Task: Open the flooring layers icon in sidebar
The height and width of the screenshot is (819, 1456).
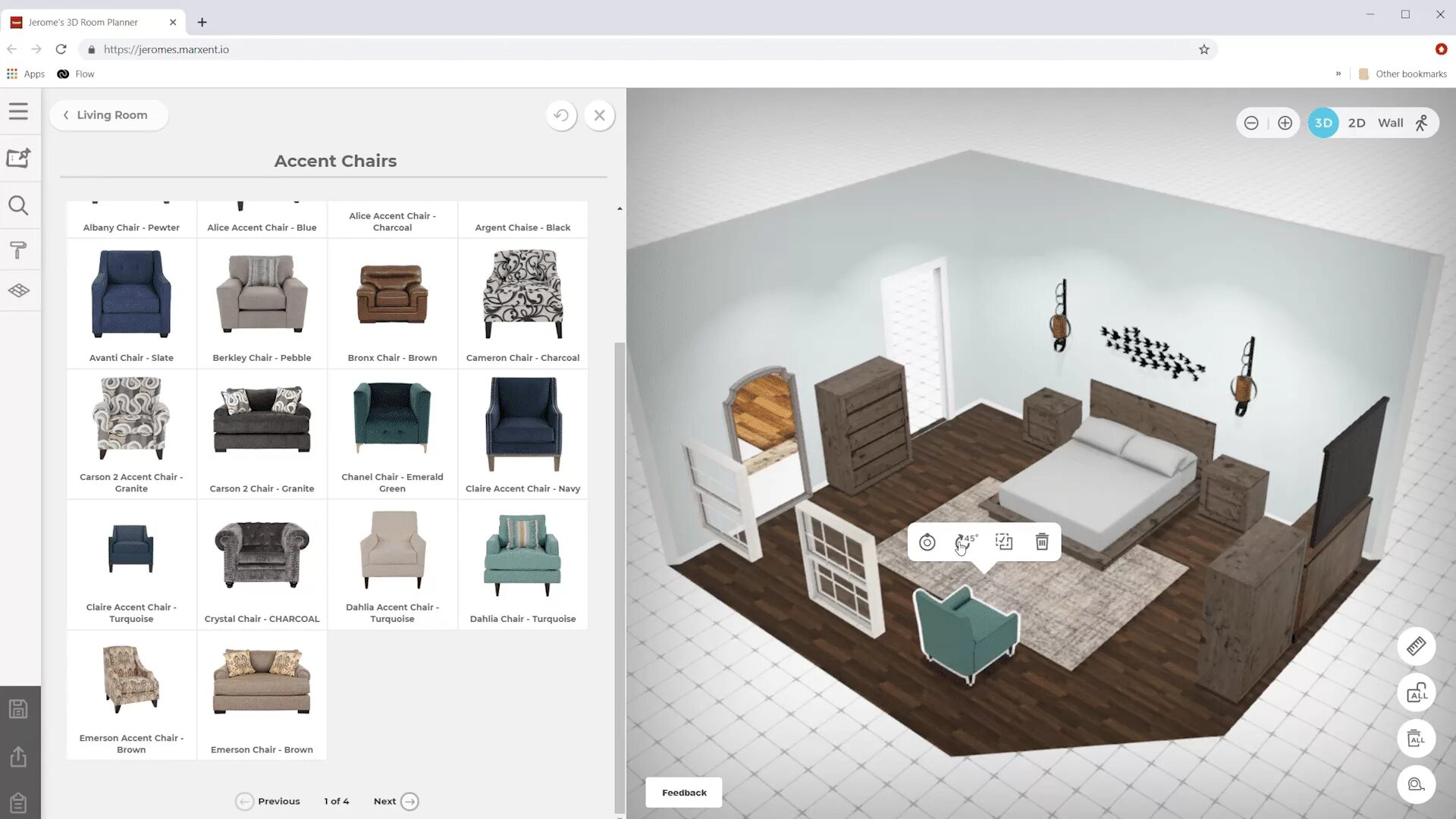Action: (x=18, y=290)
